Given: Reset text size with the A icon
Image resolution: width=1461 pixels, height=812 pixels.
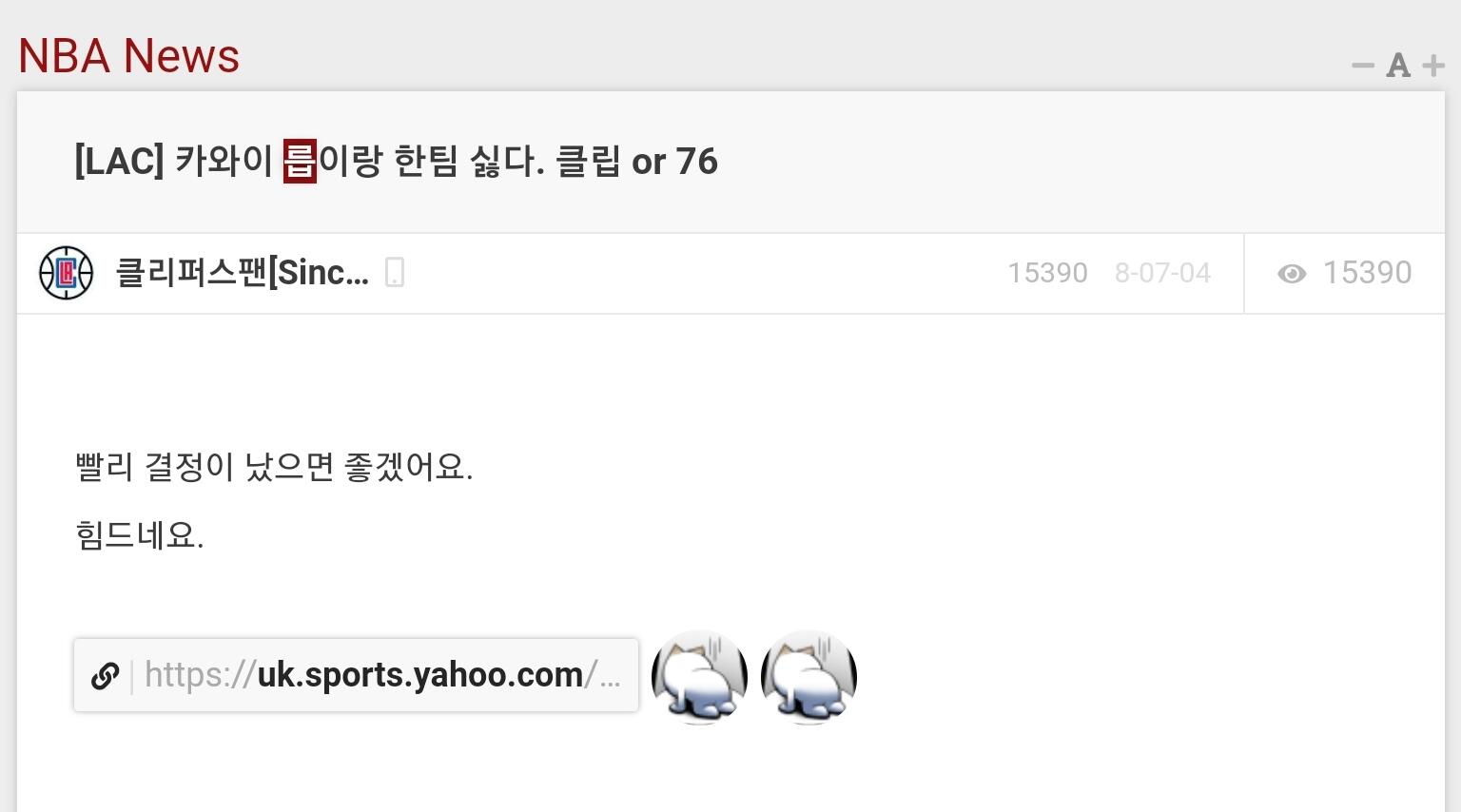Looking at the screenshot, I should pyautogui.click(x=1398, y=66).
